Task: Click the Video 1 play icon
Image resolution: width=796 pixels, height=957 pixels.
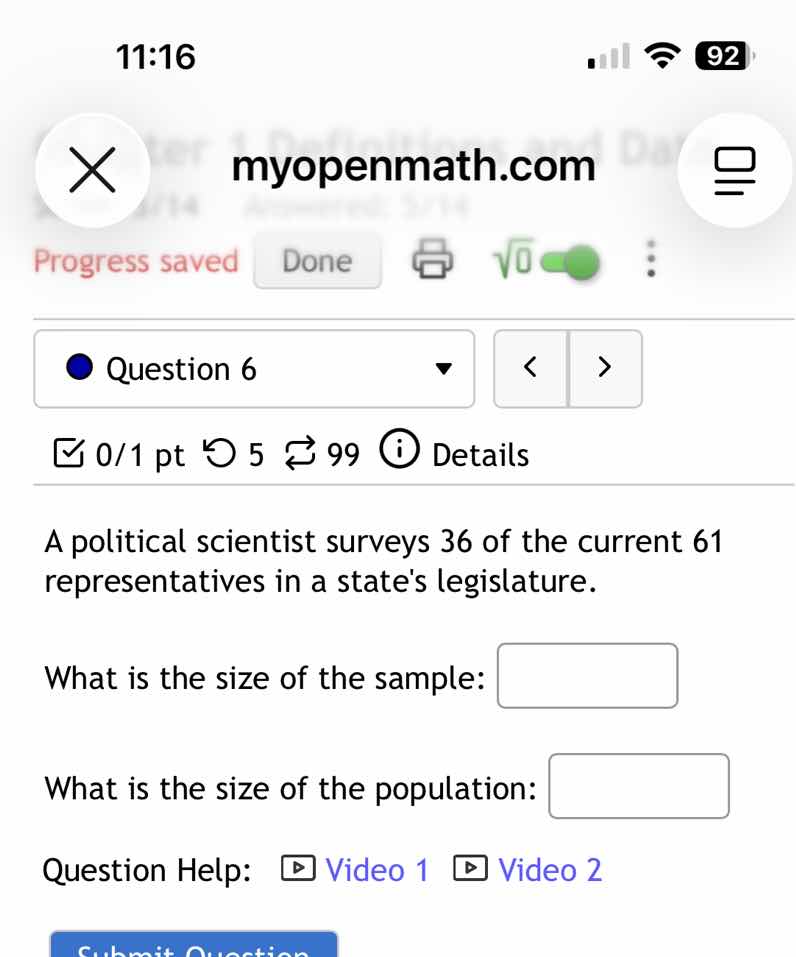Action: (x=297, y=869)
